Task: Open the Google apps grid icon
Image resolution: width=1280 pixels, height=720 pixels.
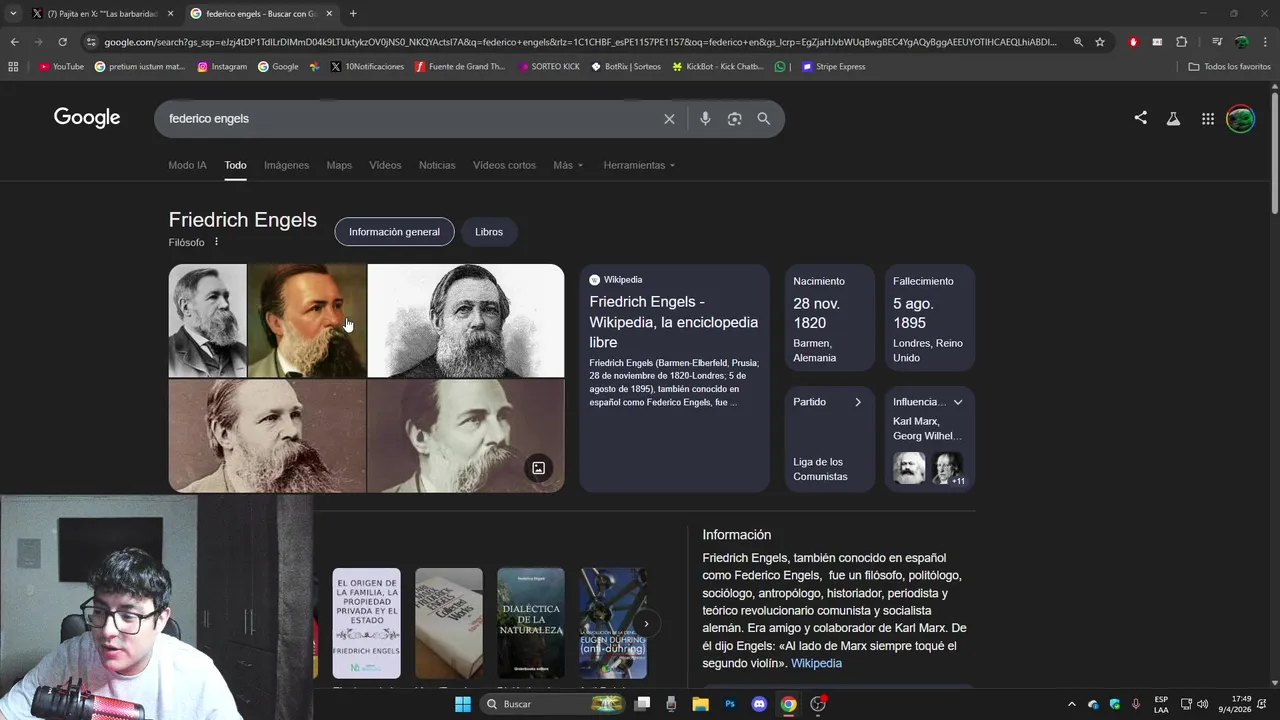Action: click(1208, 119)
